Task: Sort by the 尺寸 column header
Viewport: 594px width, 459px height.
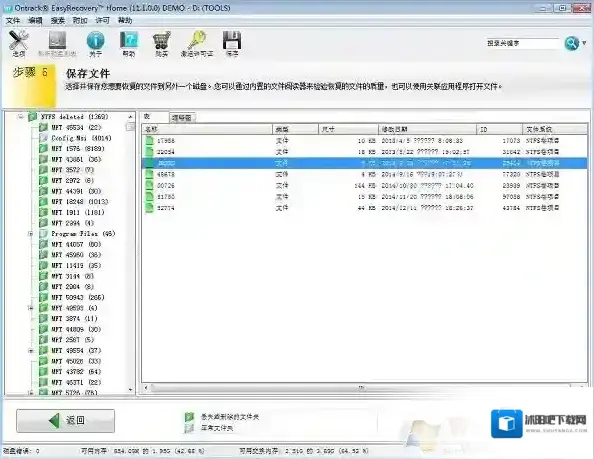Action: [348, 129]
